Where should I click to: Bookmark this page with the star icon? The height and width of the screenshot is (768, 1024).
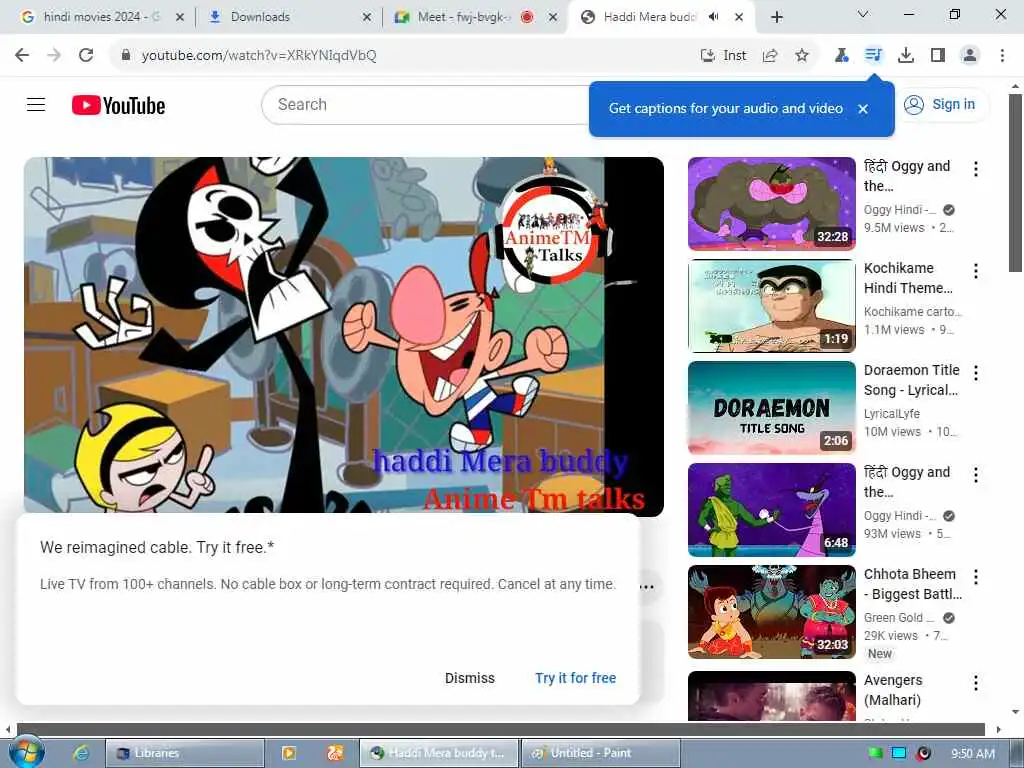coord(802,56)
